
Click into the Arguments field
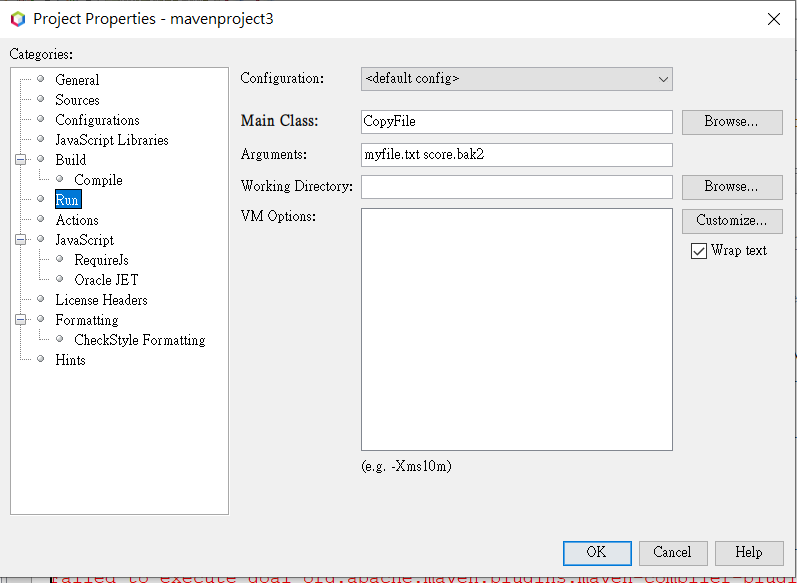click(x=516, y=155)
